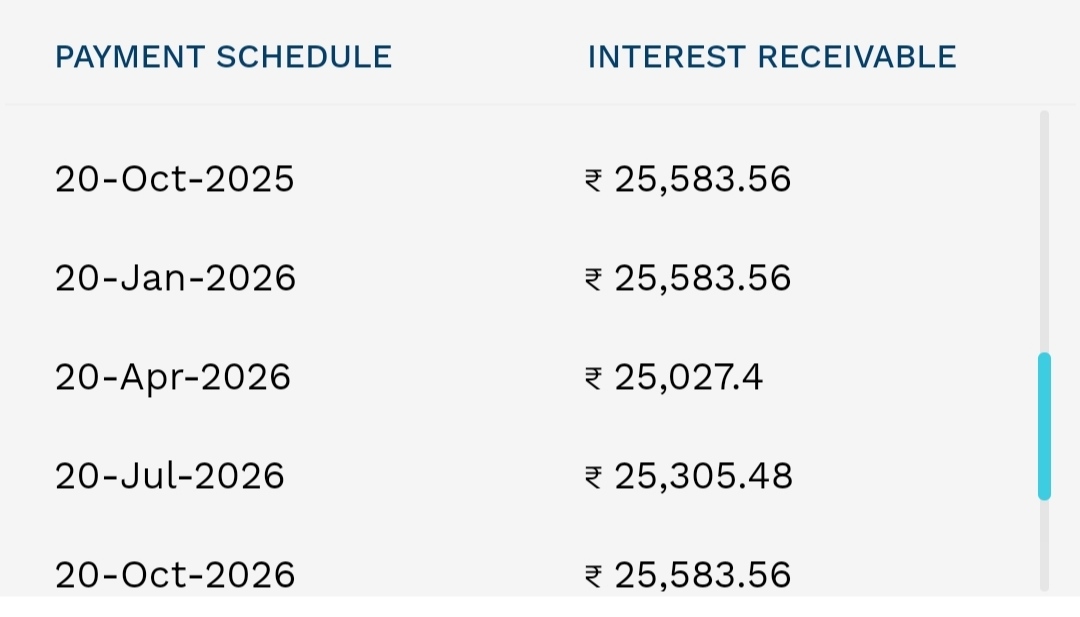Click 25,583.56 amount for 20-Oct-2026

[703, 576]
